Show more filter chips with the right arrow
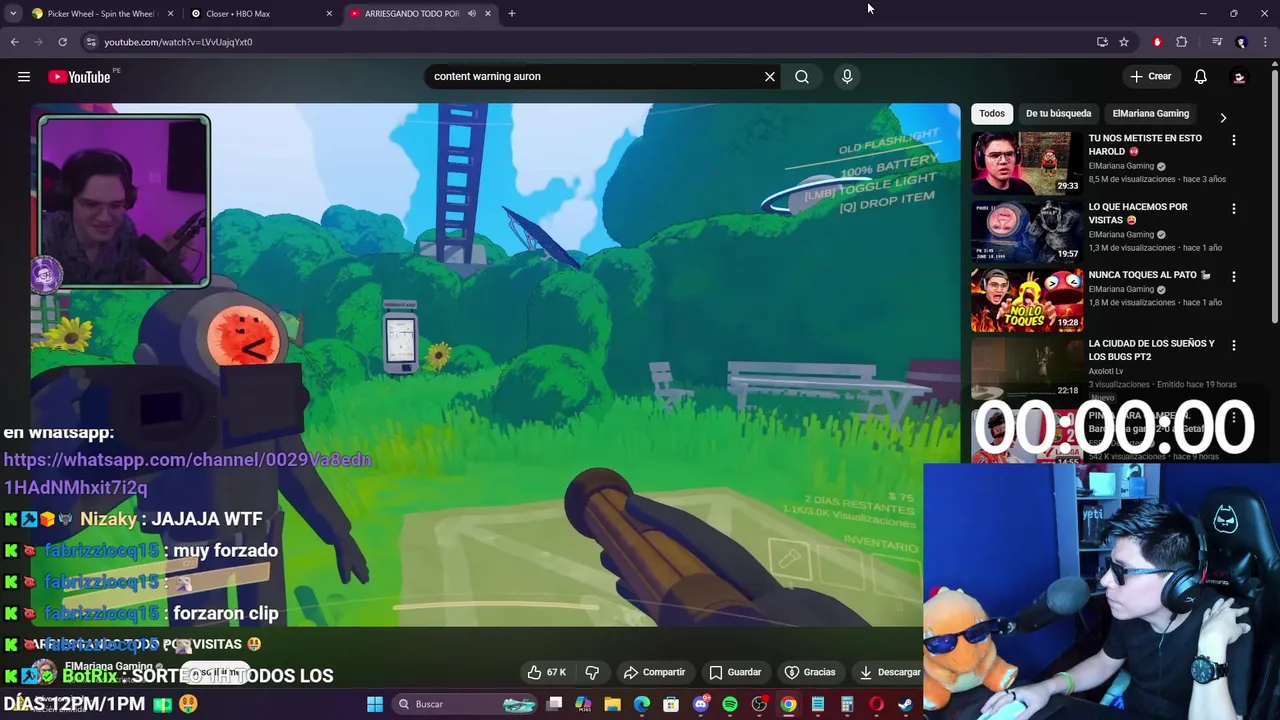 pyautogui.click(x=1223, y=117)
